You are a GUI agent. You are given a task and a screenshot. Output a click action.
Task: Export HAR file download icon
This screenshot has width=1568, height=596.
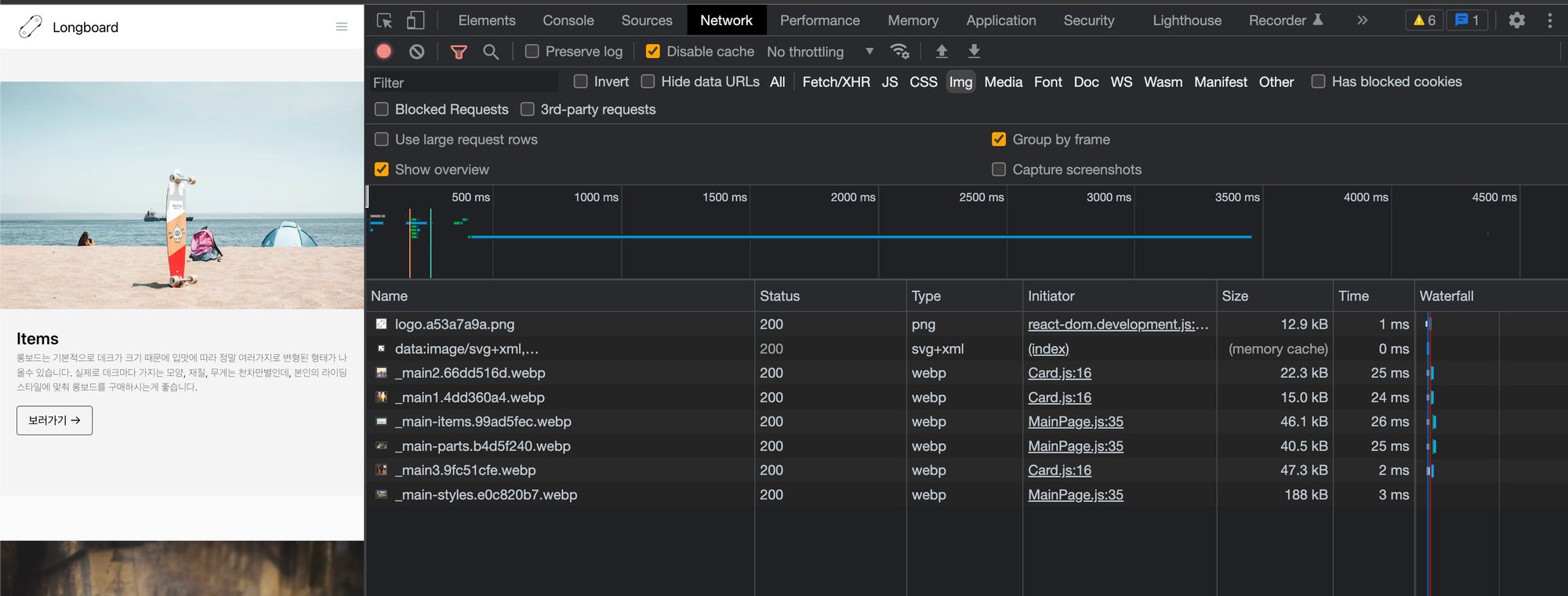[974, 52]
